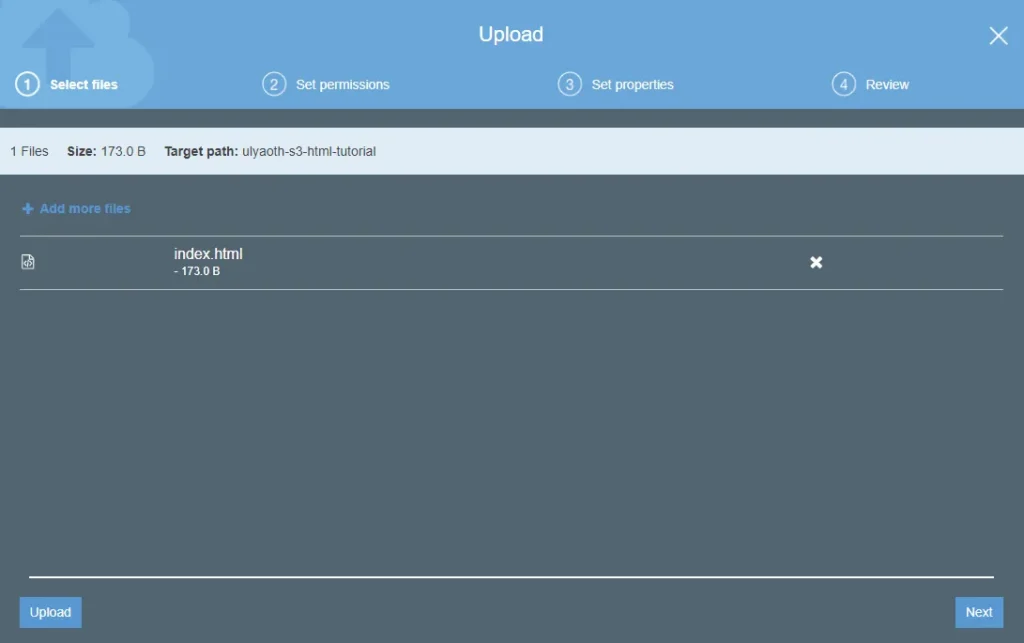The image size is (1024, 643).
Task: Switch to the Set permissions step
Action: point(342,85)
